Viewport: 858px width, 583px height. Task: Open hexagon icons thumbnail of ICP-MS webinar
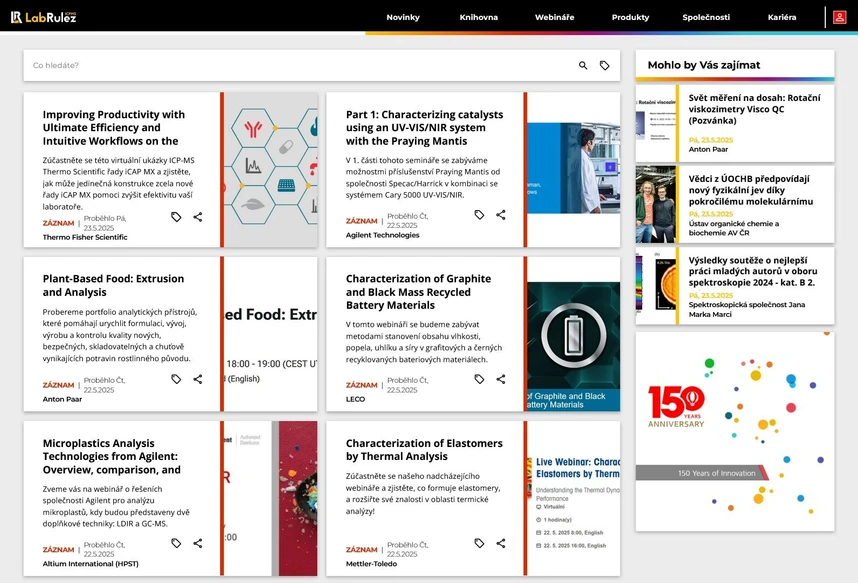click(x=271, y=169)
